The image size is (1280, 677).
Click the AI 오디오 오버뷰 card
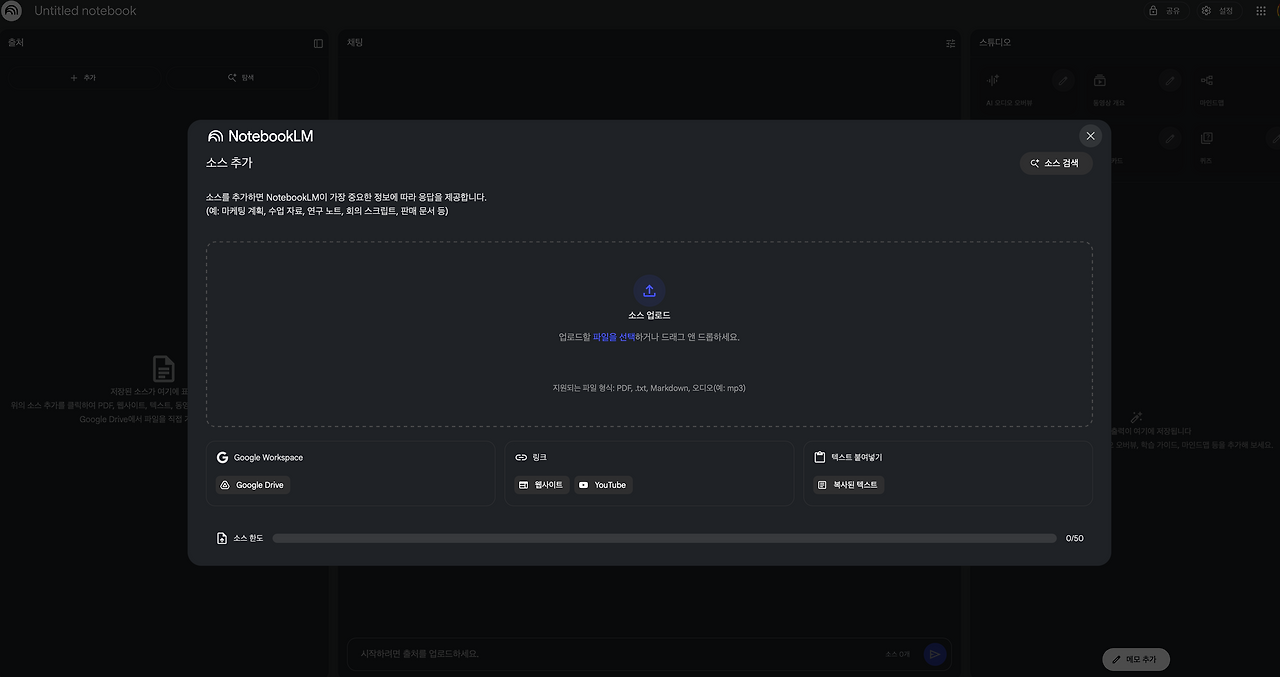click(x=1029, y=90)
